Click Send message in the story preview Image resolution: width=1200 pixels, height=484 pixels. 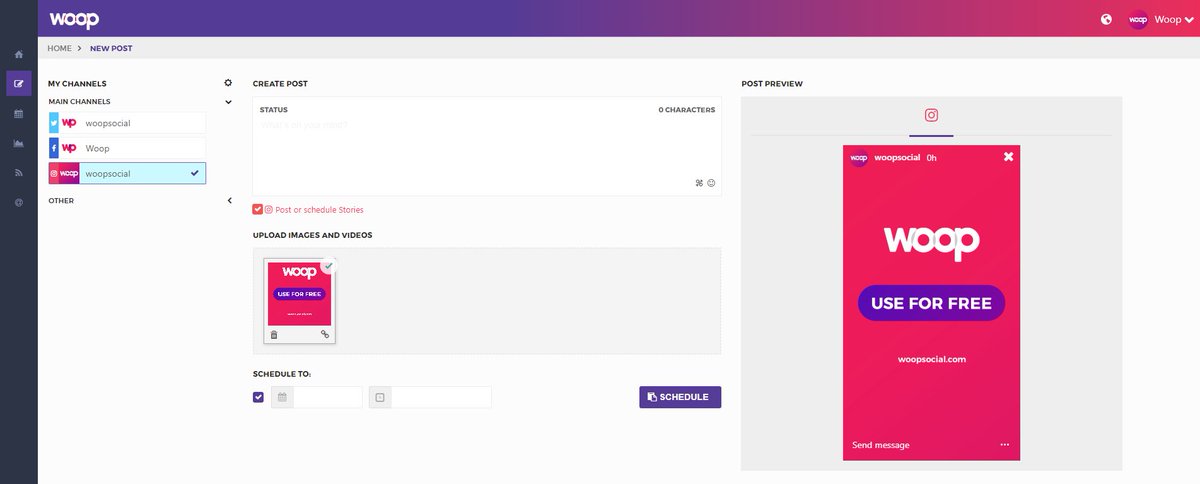[x=881, y=445]
